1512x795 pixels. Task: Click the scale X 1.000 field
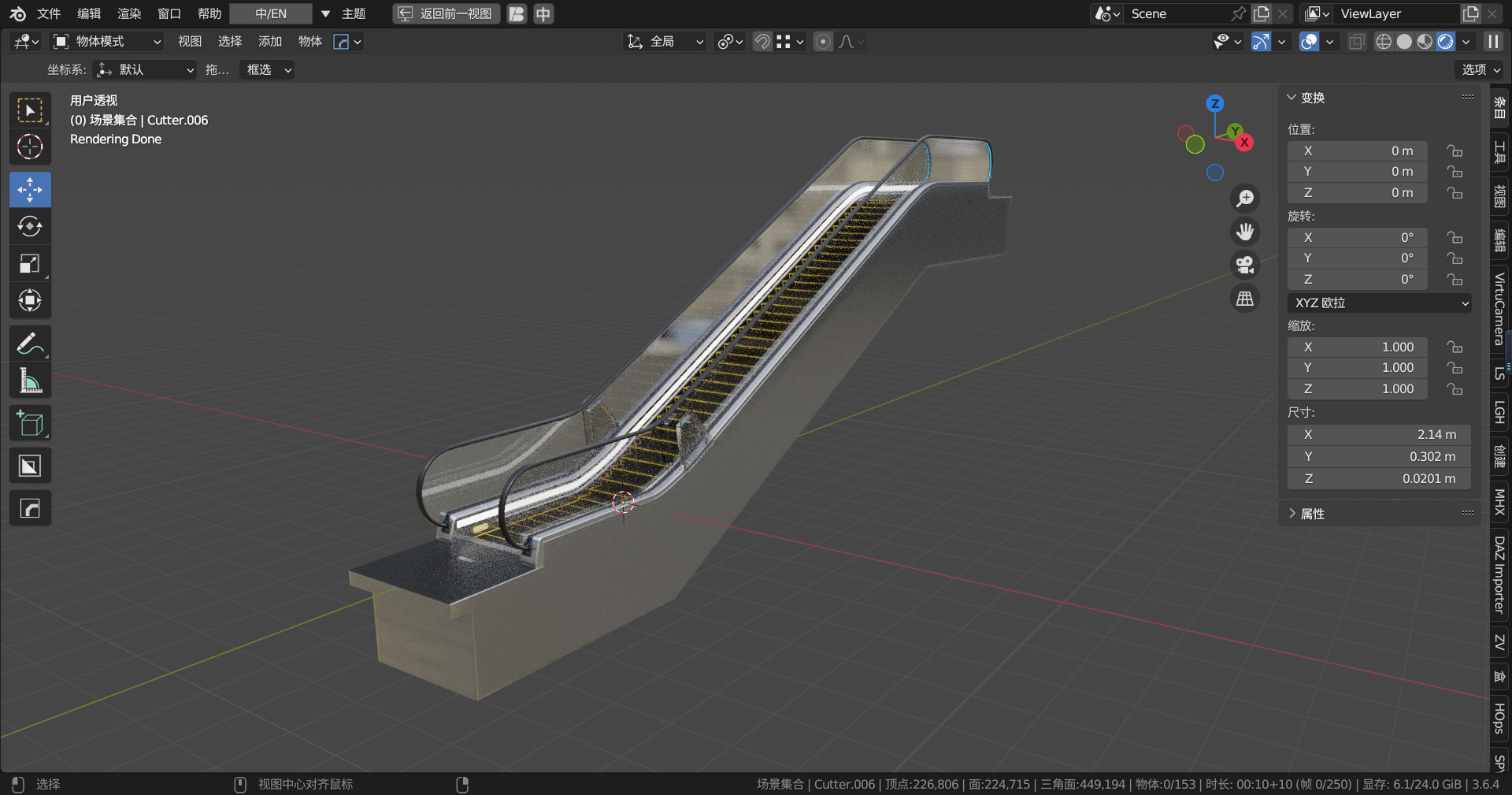[1358, 347]
